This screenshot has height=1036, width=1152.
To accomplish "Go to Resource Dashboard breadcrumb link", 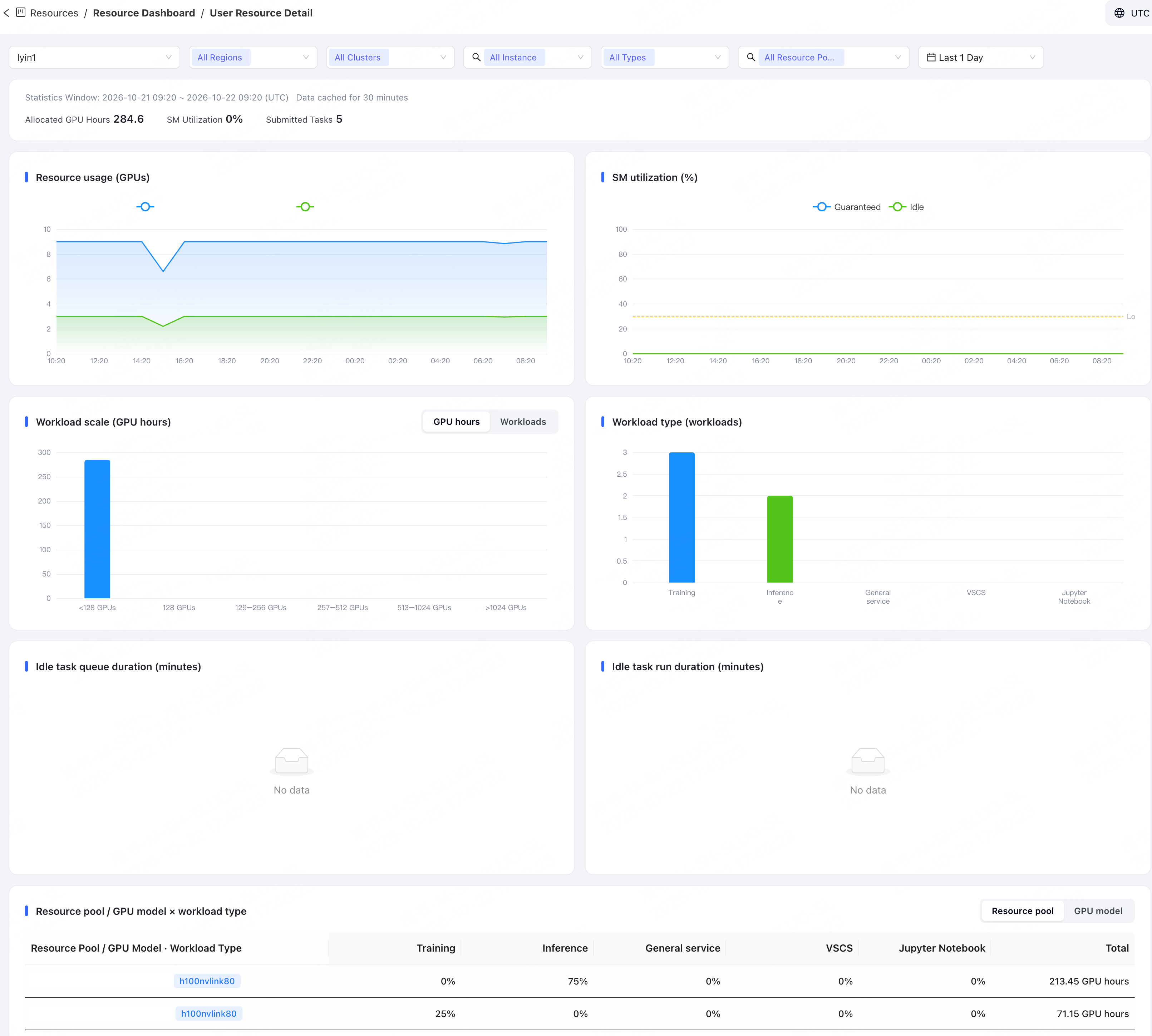I will tap(144, 13).
